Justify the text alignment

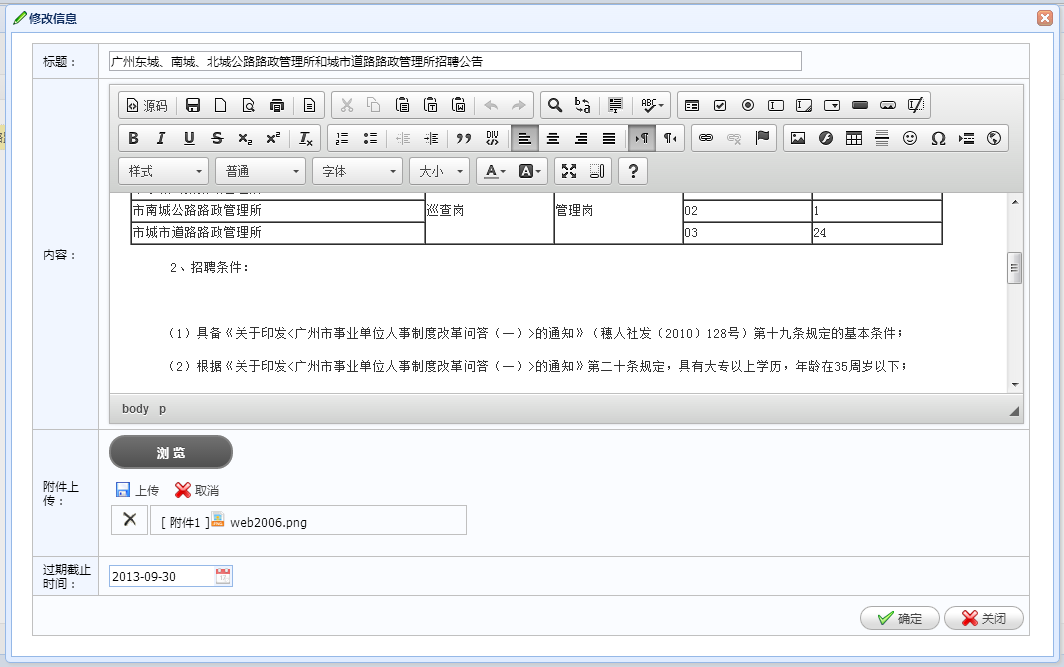(609, 138)
